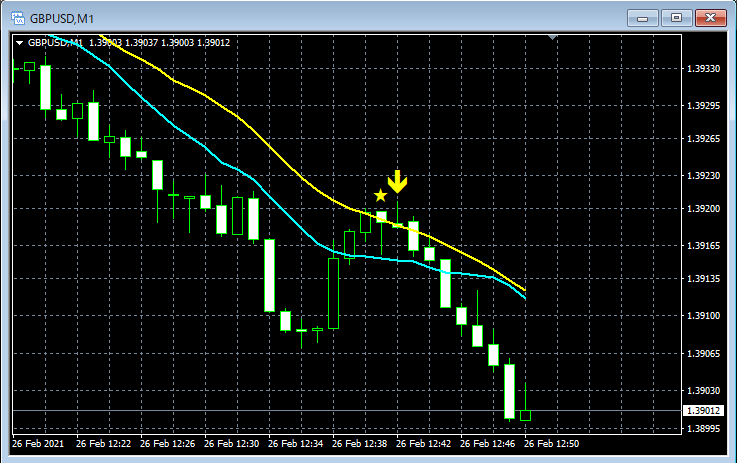The height and width of the screenshot is (463, 737).
Task: Click the 26 Feb 12:38 time label
Action: [x=360, y=444]
